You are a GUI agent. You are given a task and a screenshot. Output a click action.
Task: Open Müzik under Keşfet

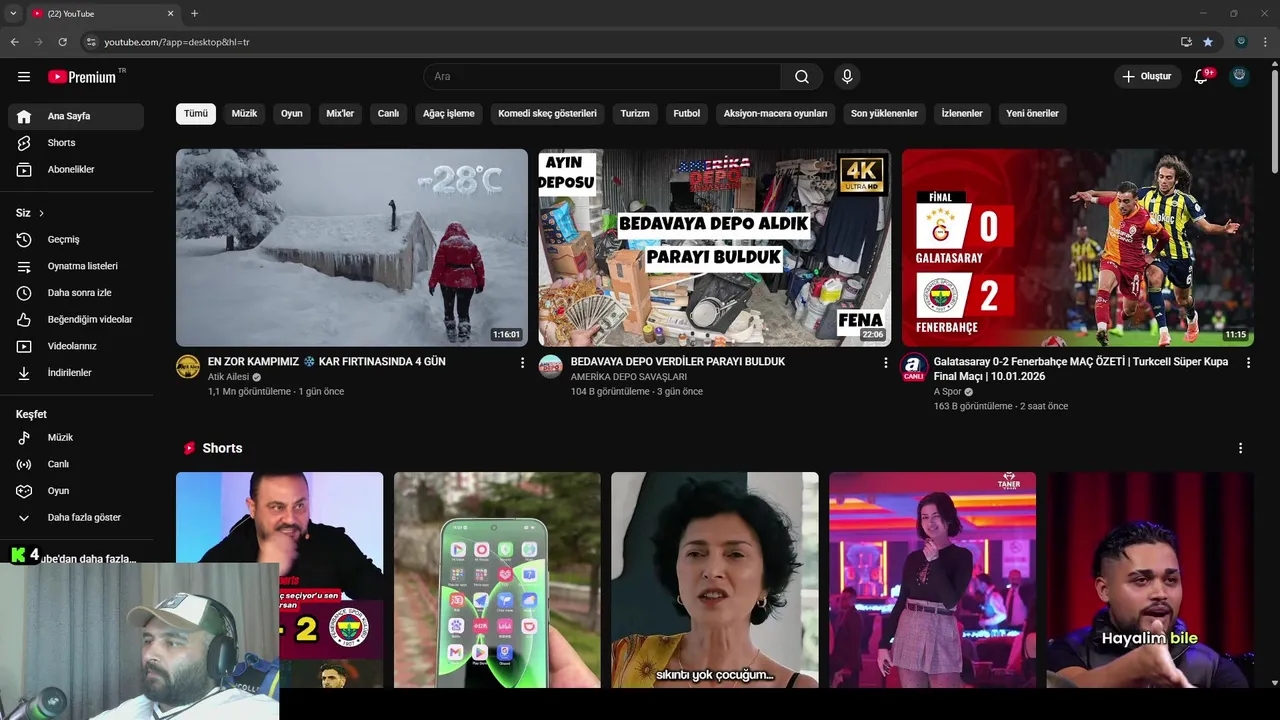coord(76,438)
